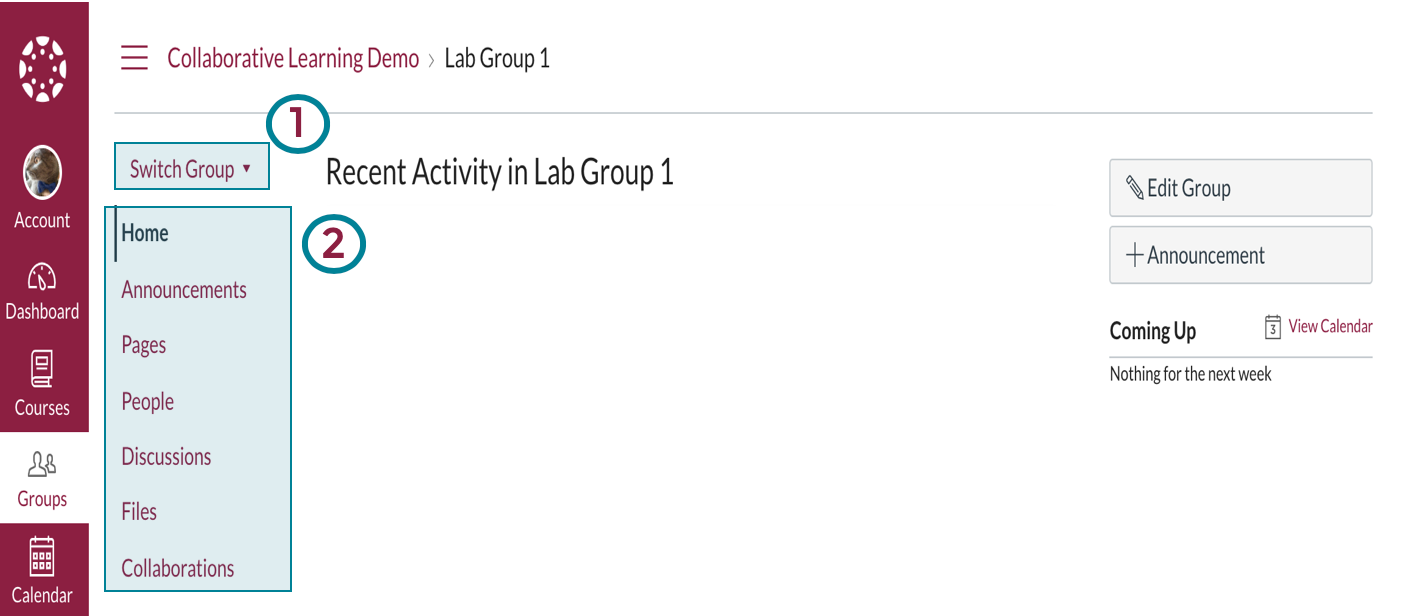This screenshot has height=616, width=1412.
Task: Open the Calendar icon in sidebar
Action: click(x=42, y=556)
